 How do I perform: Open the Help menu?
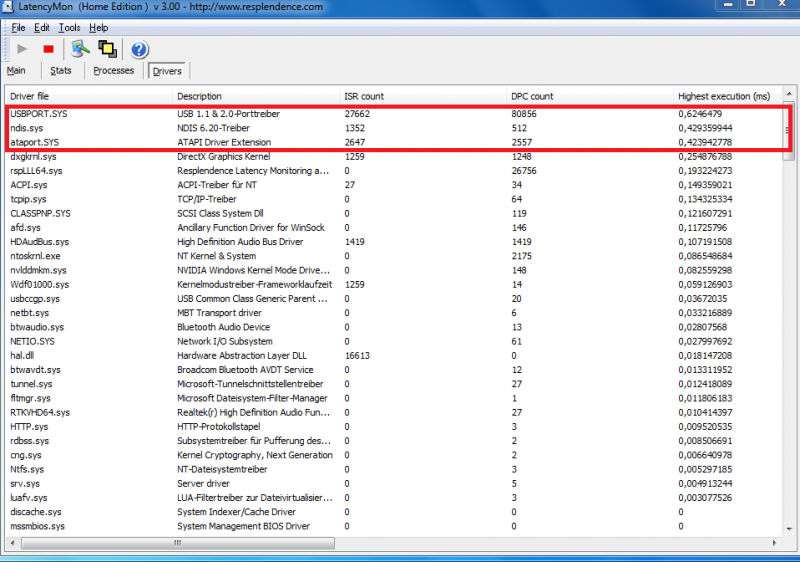click(x=98, y=28)
